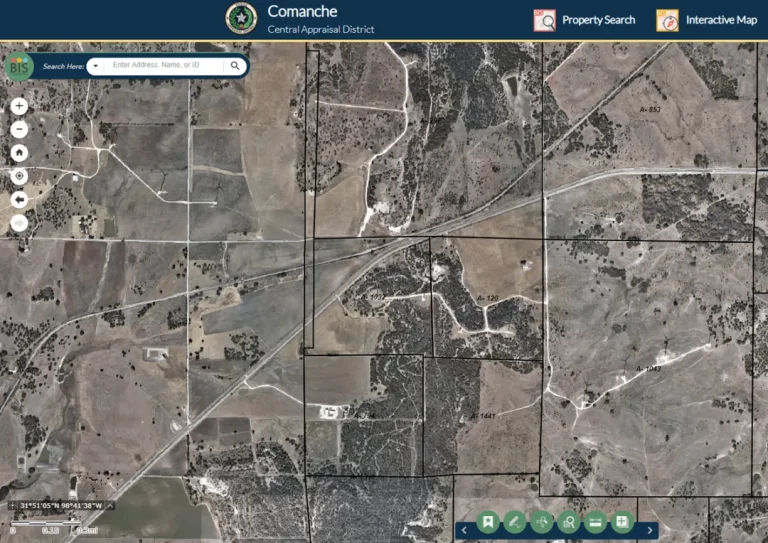
Task: Select the draw pencil tool
Action: pos(514,522)
